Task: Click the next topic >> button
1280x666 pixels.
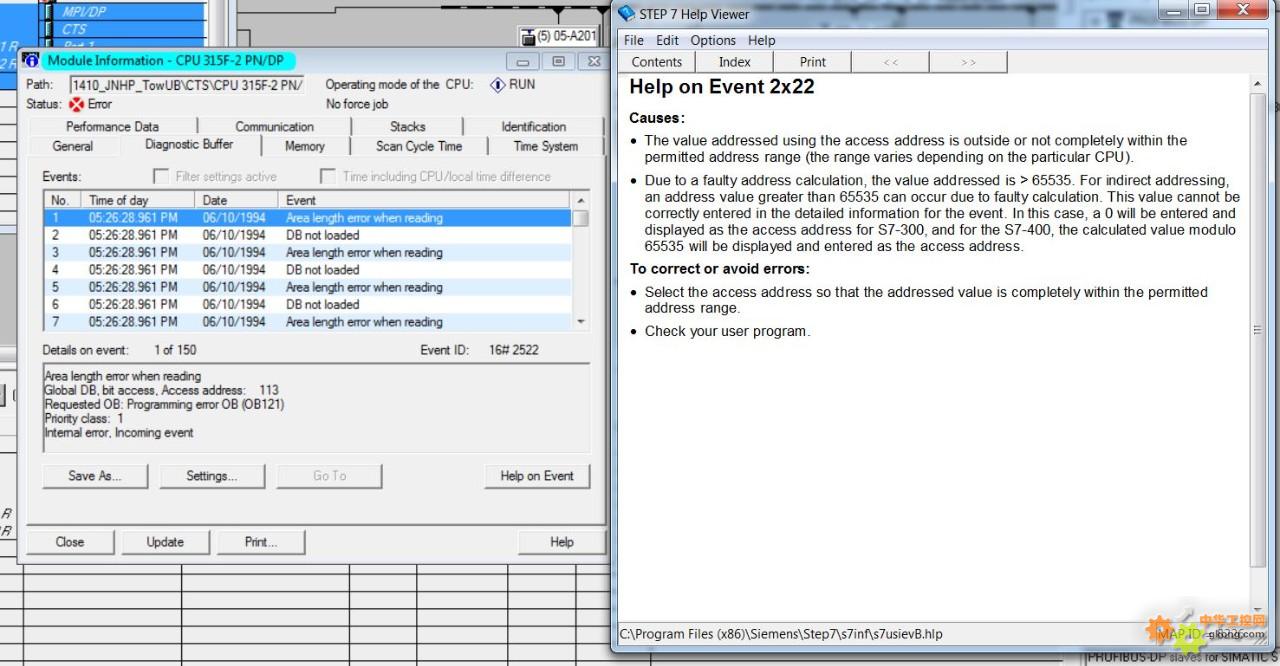Action: point(968,62)
